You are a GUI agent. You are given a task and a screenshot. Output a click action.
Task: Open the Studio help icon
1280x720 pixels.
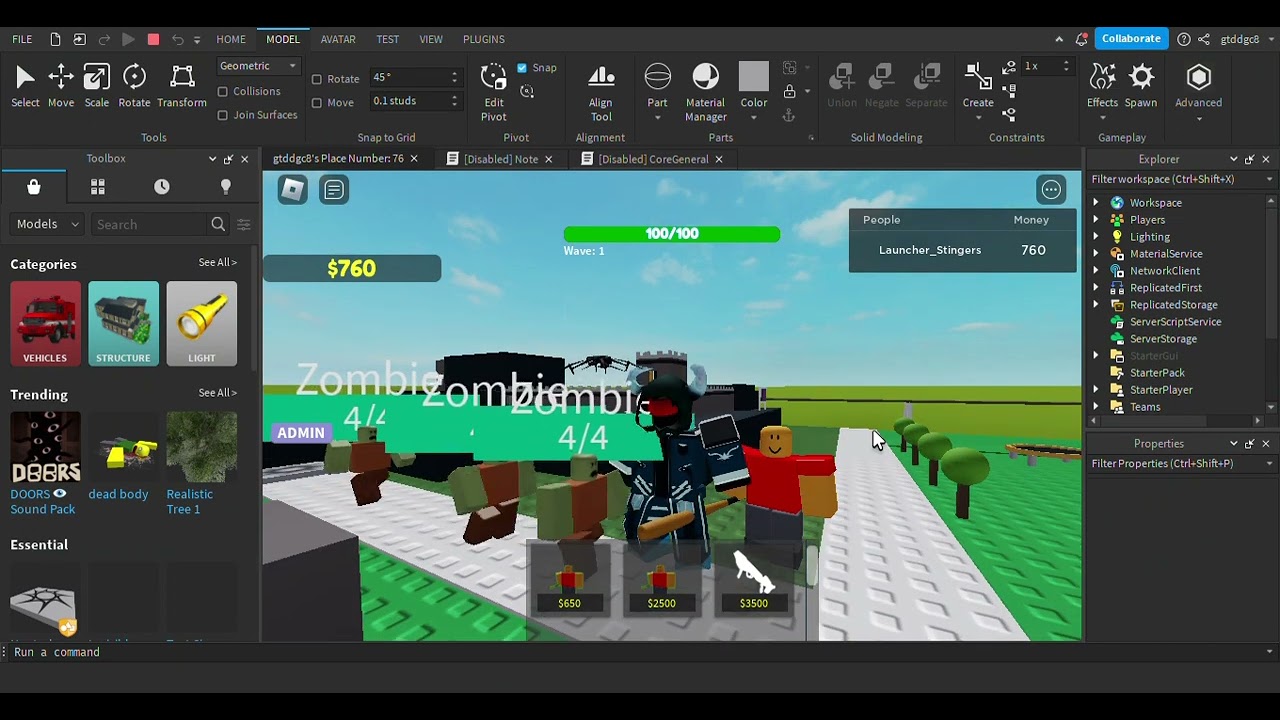(1184, 39)
